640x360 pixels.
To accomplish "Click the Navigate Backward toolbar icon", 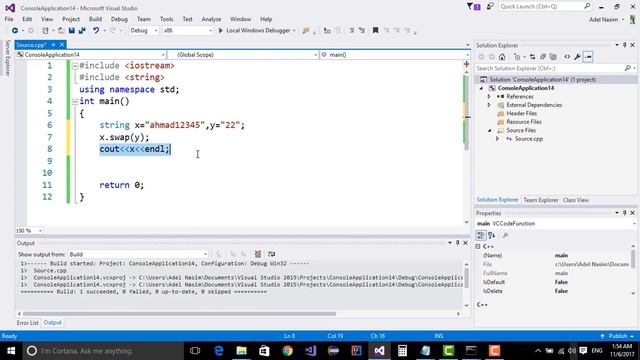I will click(x=15, y=31).
